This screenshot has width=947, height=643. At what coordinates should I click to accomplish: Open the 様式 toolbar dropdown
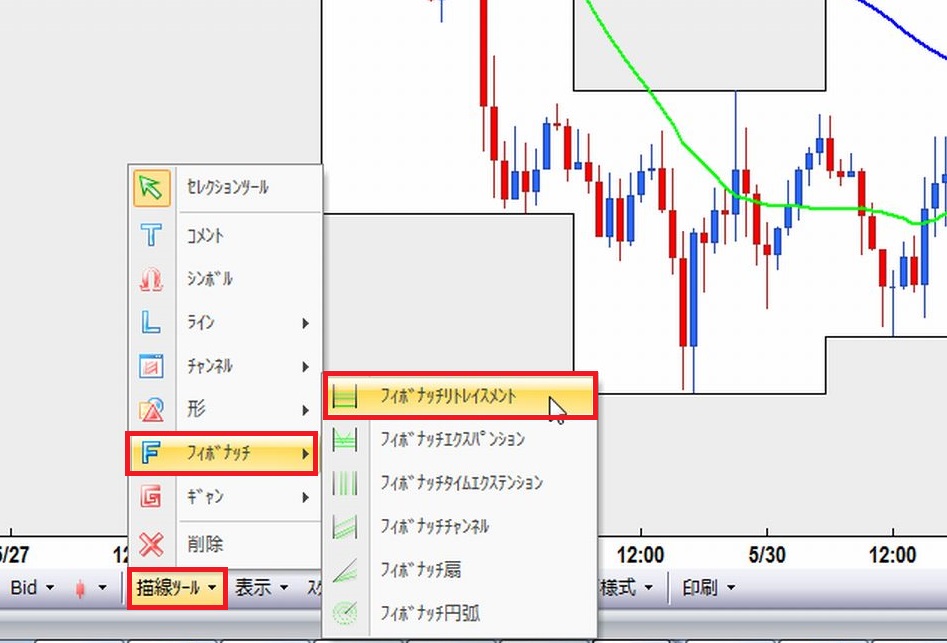click(626, 587)
